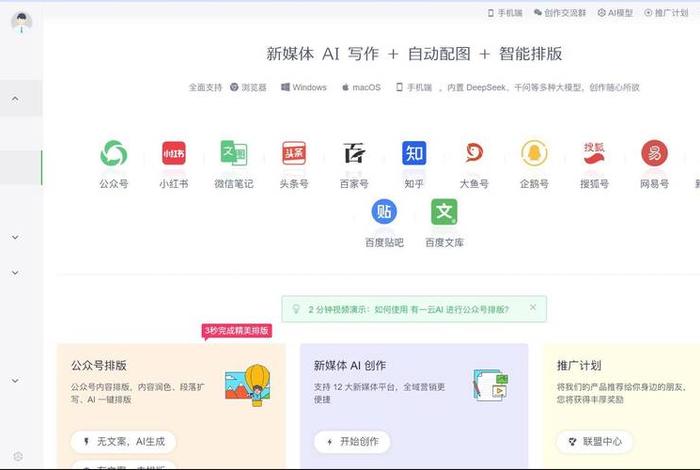700x470 pixels.
Task: Click the 推广计划 card title
Action: pos(579,366)
